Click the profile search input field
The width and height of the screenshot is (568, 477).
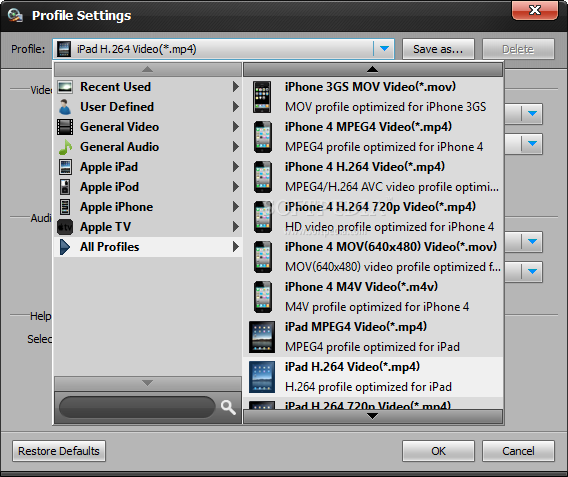pyautogui.click(x=137, y=407)
